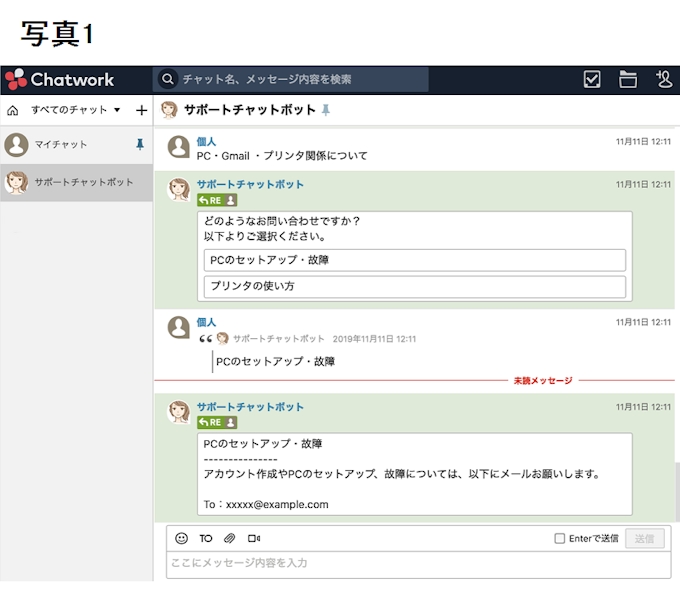This screenshot has height=600, width=680.
Task: Open the contacts management icon
Action: tap(664, 80)
